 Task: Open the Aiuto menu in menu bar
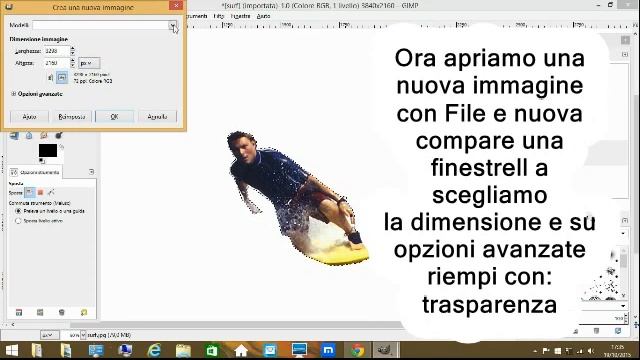tap(264, 16)
